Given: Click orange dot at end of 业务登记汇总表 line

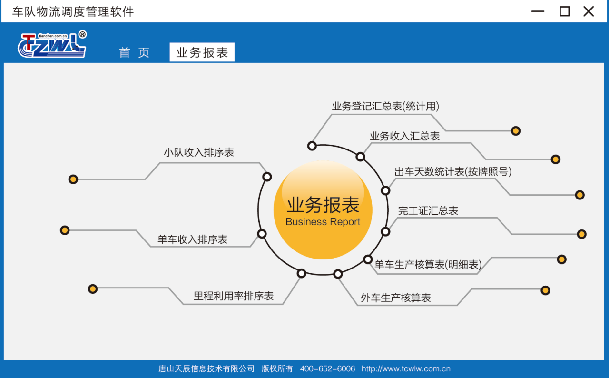Looking at the screenshot, I should (x=516, y=131).
